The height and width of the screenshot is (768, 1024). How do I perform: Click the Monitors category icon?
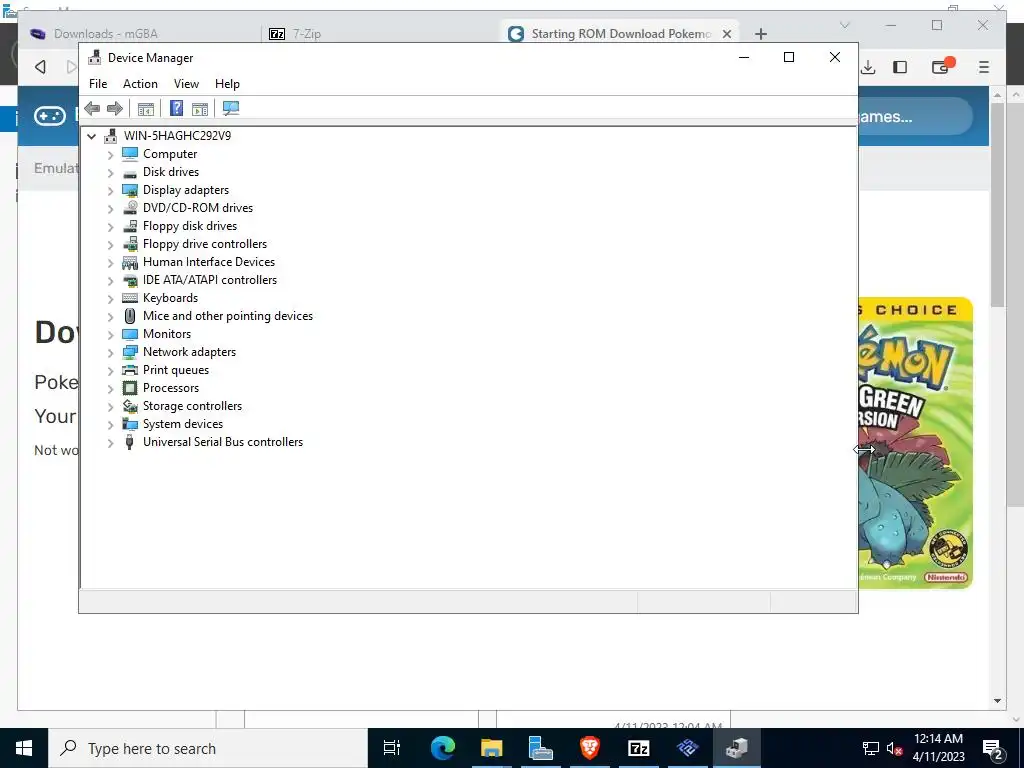pos(130,334)
